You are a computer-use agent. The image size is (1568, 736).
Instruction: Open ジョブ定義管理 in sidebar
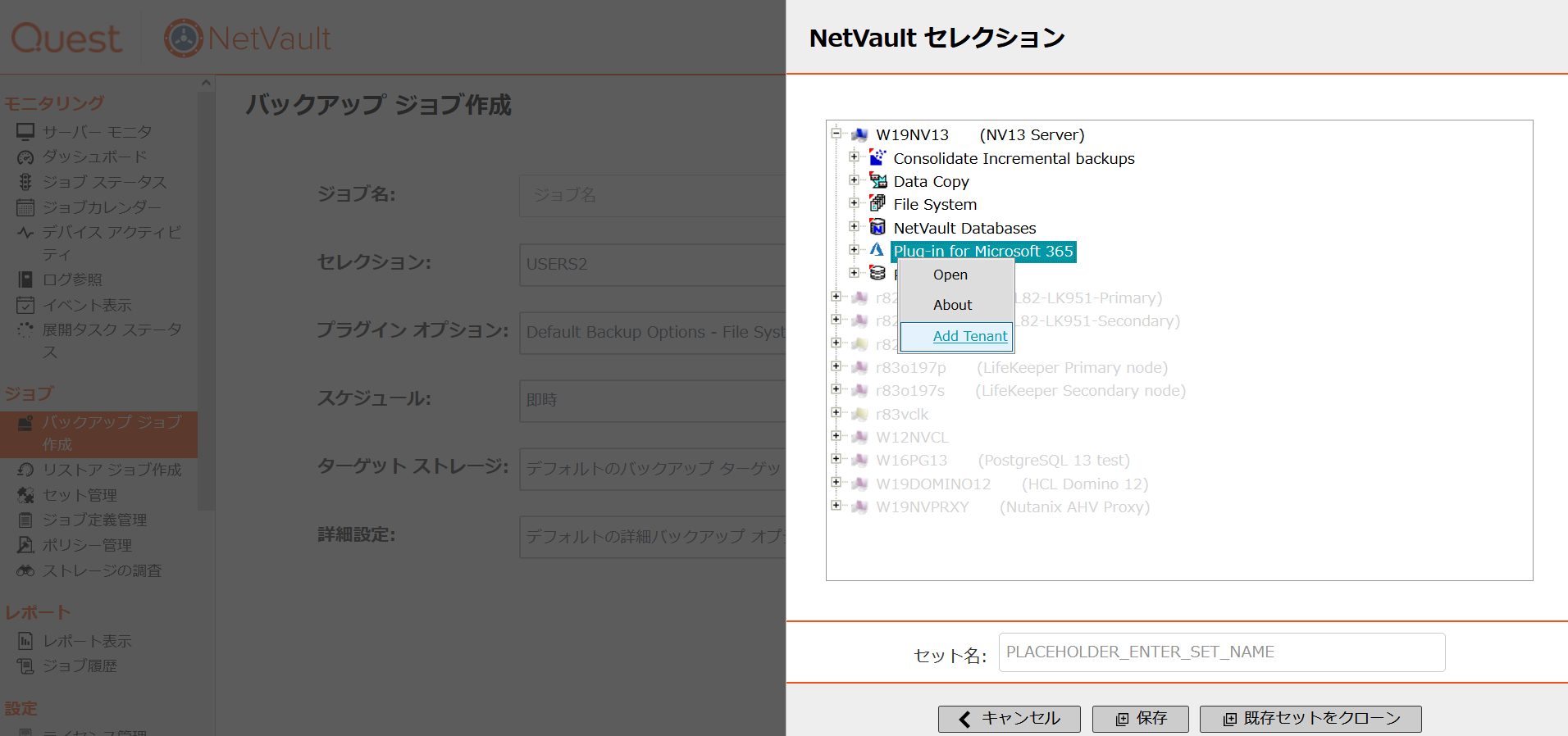pos(94,520)
